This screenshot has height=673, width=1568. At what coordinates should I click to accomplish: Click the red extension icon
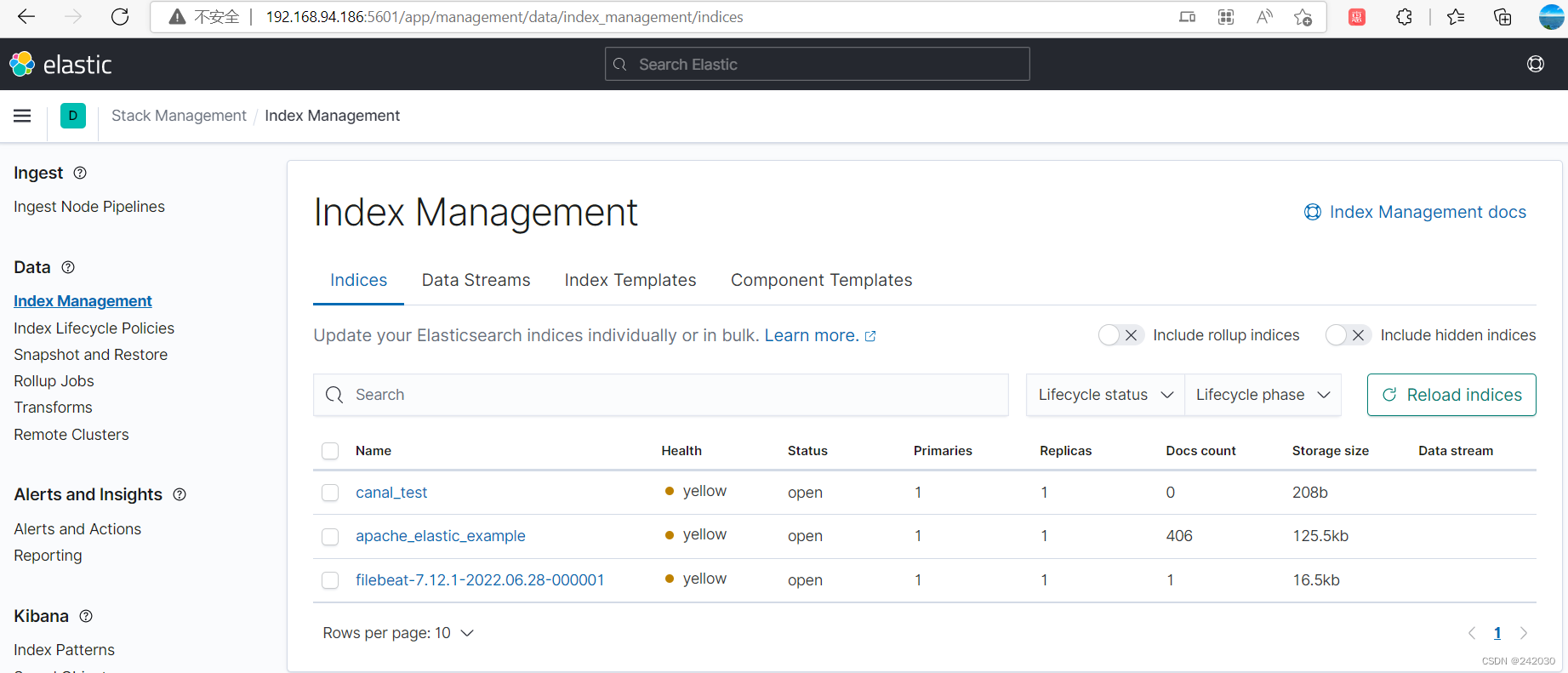[1357, 17]
